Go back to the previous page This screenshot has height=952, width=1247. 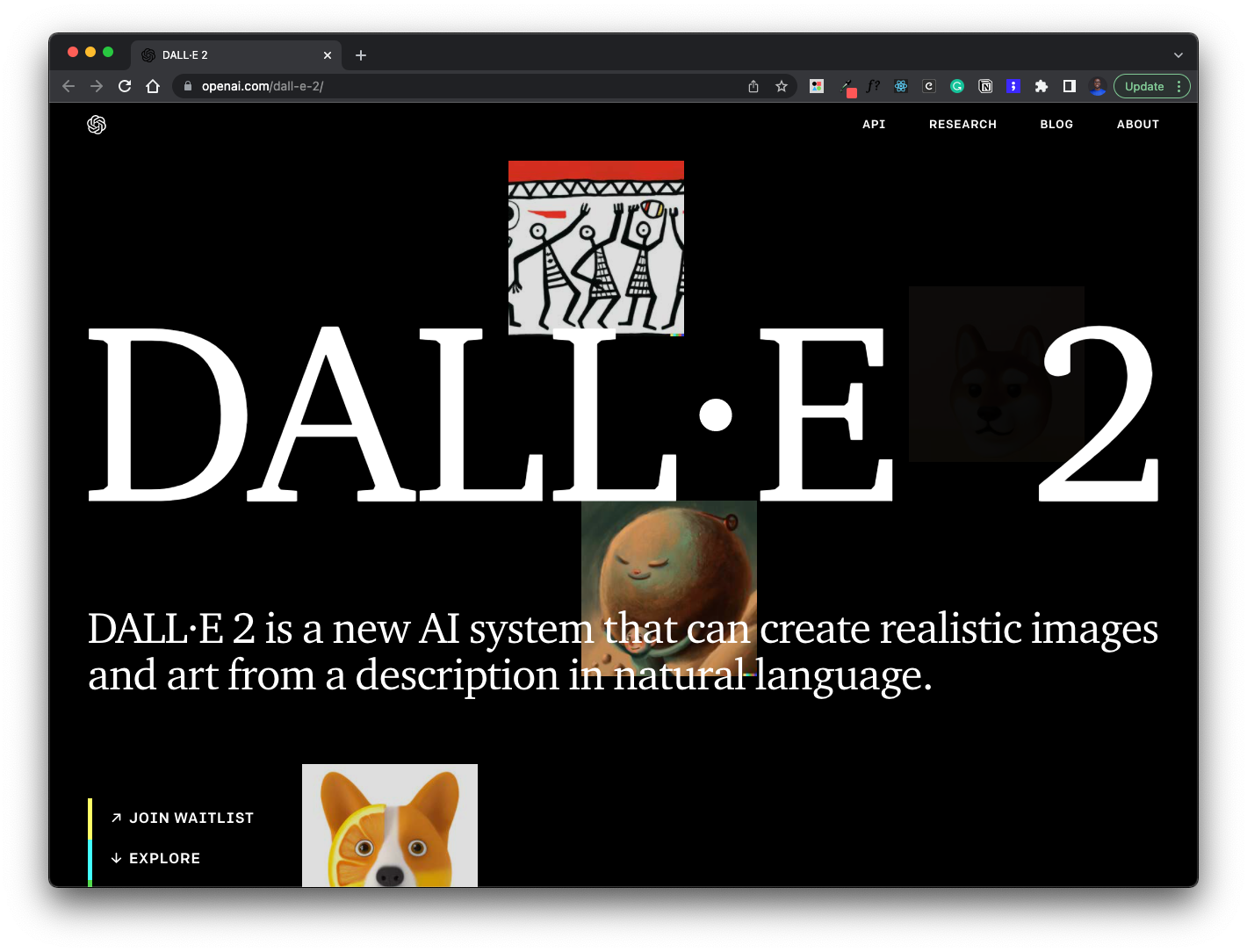(68, 86)
